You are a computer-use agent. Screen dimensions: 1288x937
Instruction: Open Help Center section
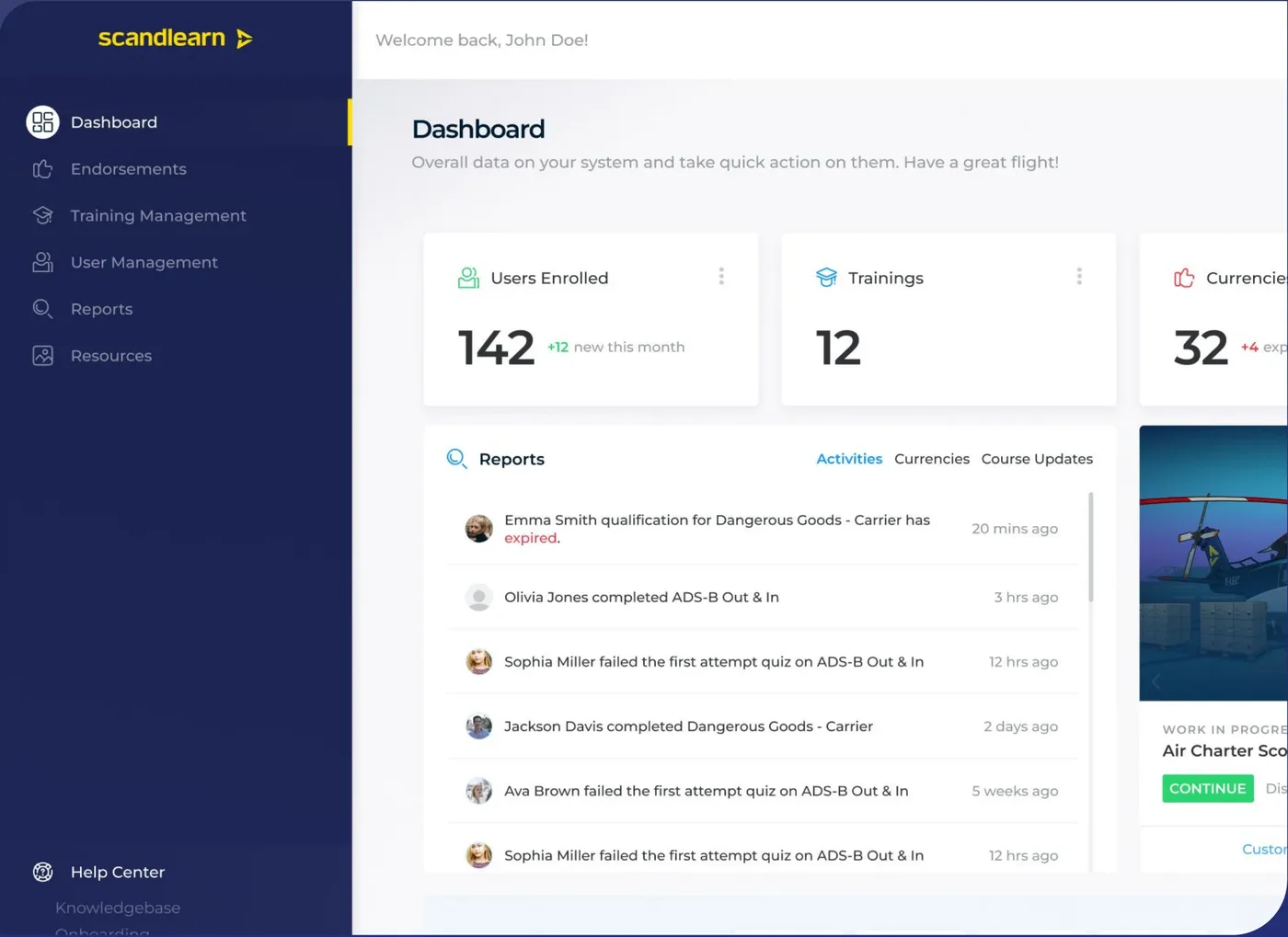[118, 872]
